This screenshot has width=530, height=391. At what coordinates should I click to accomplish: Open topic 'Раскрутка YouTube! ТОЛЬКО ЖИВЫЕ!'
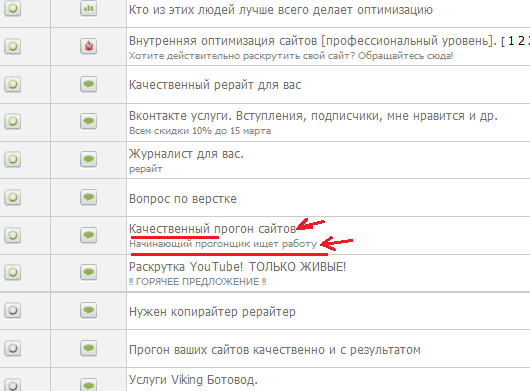pos(238,267)
